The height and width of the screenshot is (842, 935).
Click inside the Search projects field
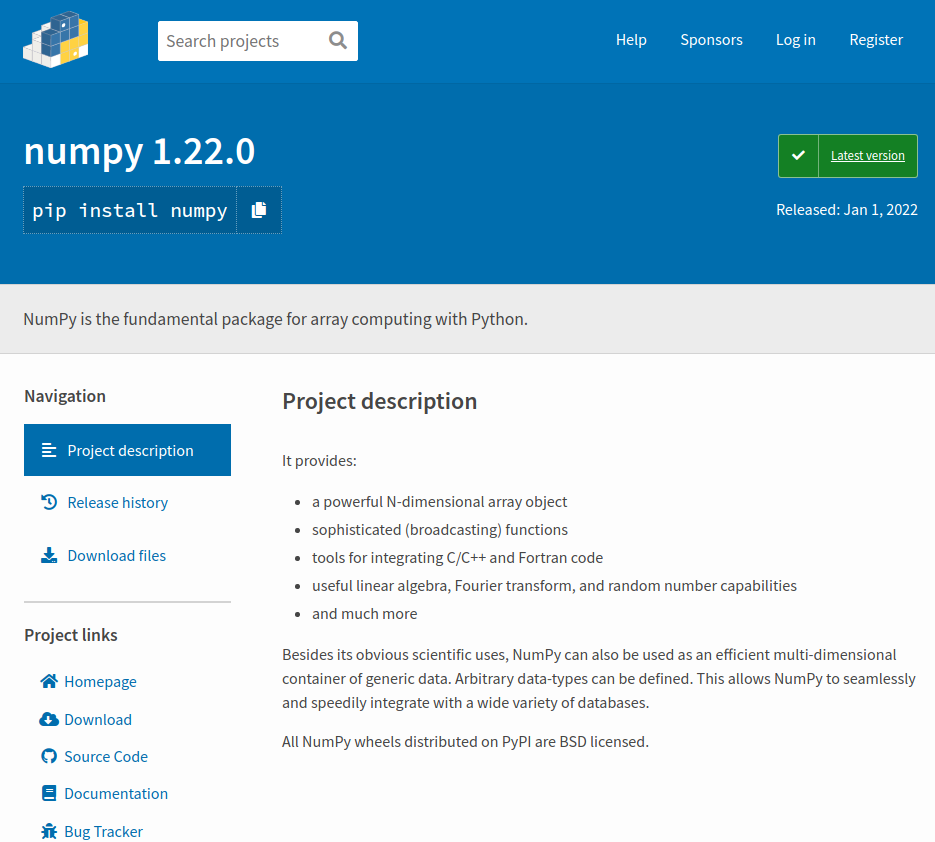coord(240,40)
